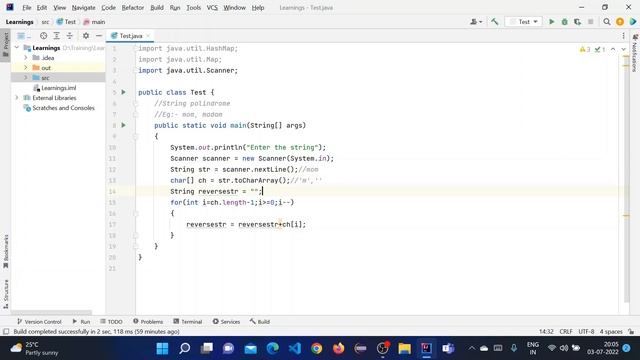Open Project panel gear options
Screen dimensions: 640x360
point(86,36)
